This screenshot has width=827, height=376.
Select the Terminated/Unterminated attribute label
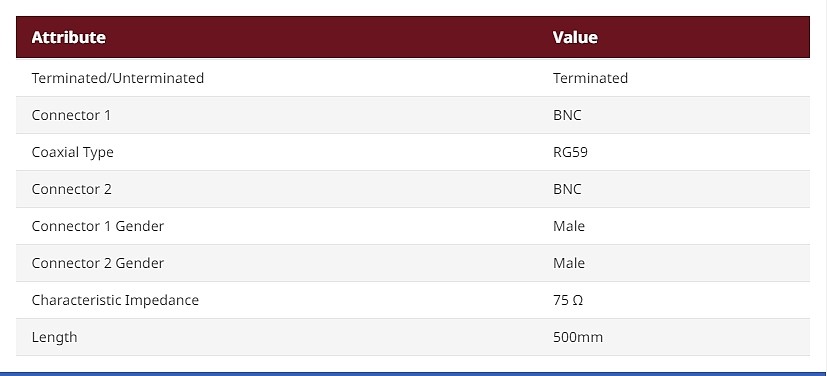click(118, 78)
